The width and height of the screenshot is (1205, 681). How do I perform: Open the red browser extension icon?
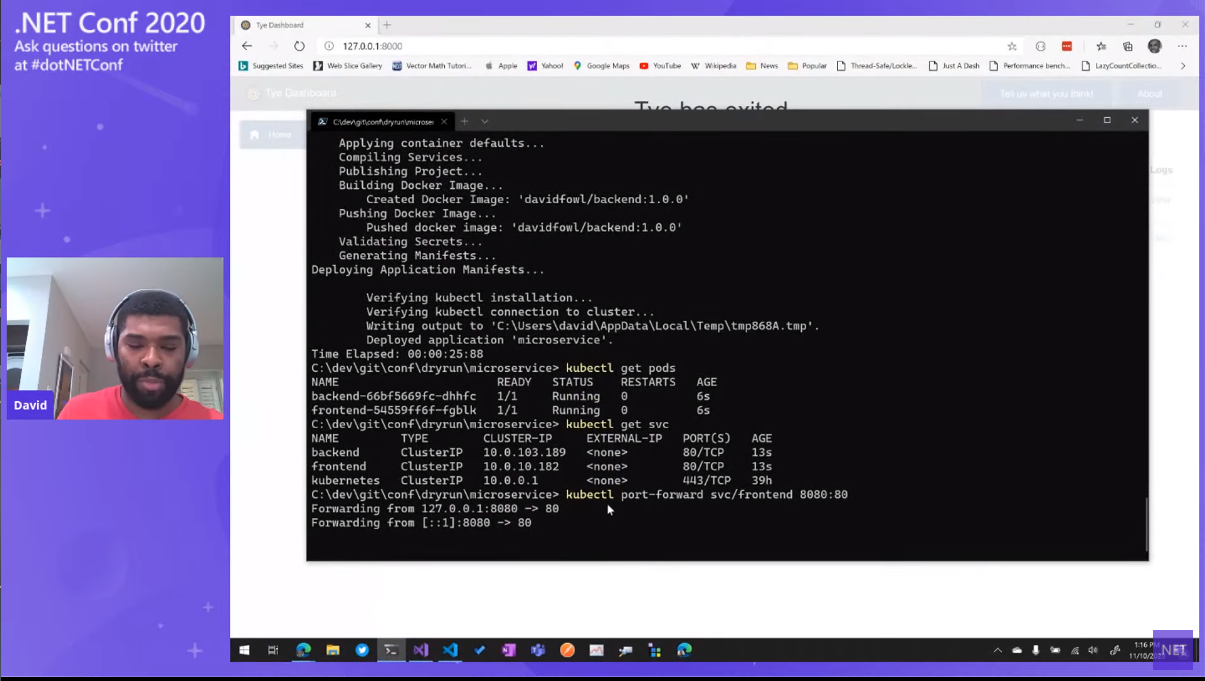point(1067,46)
